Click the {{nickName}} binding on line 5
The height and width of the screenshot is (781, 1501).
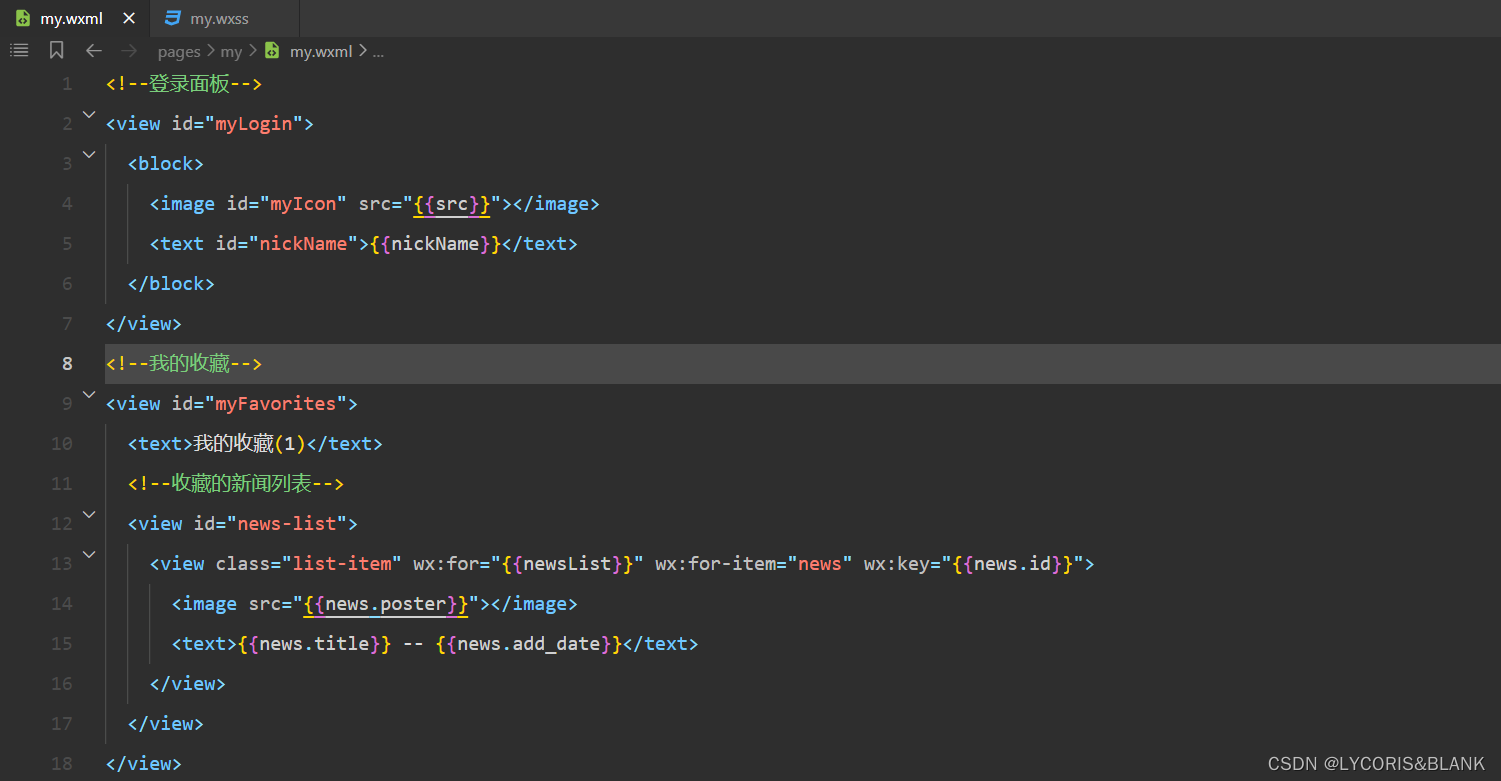click(435, 244)
